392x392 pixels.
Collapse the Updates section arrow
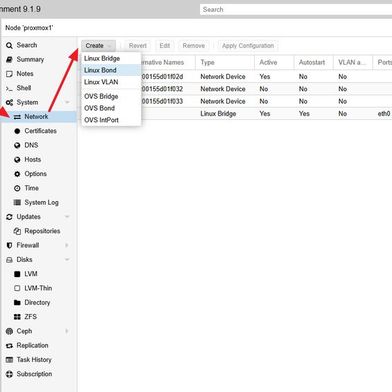click(67, 217)
